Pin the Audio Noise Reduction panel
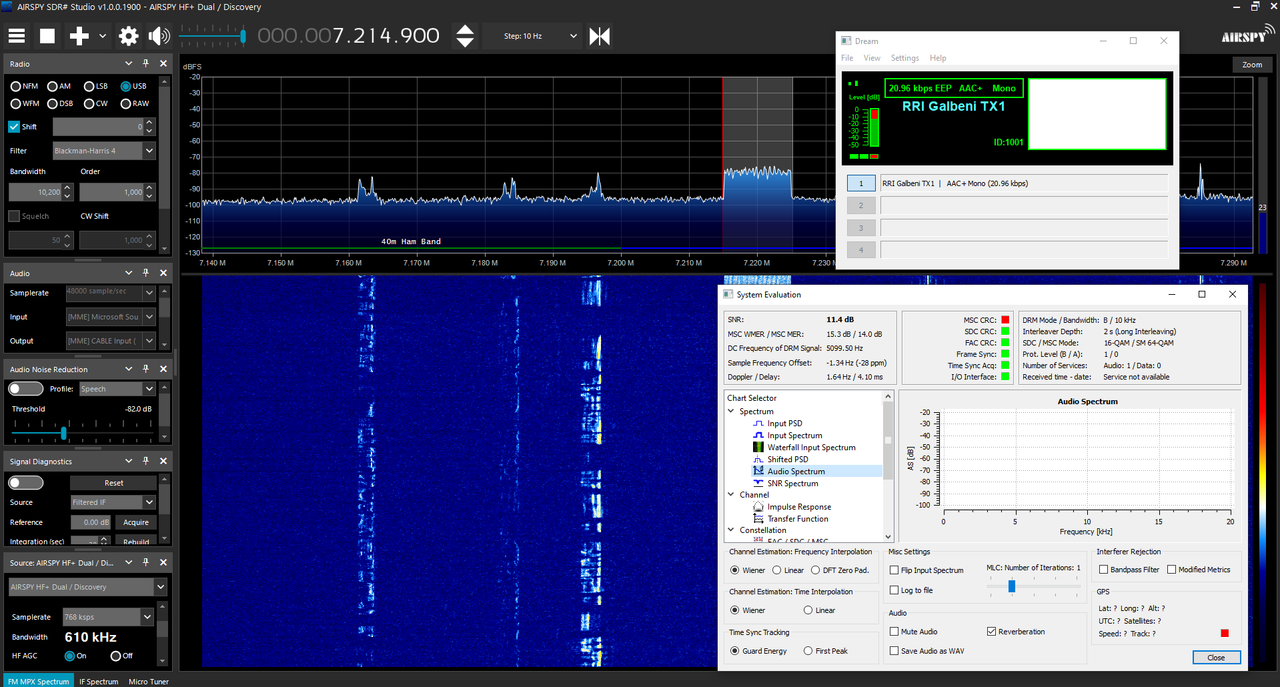 (147, 369)
